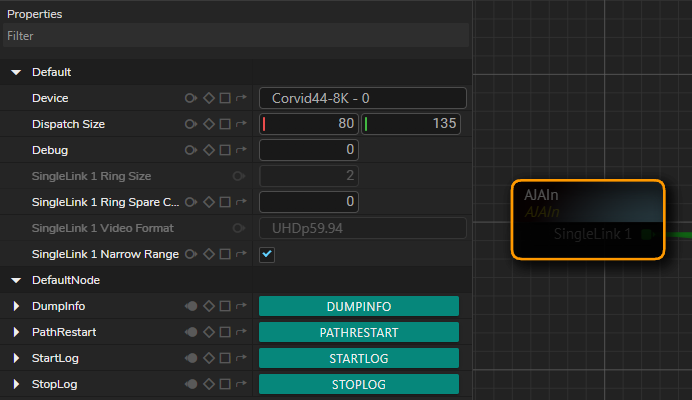The image size is (692, 400).
Task: Click the pin icon in the Device row
Action: 191,98
